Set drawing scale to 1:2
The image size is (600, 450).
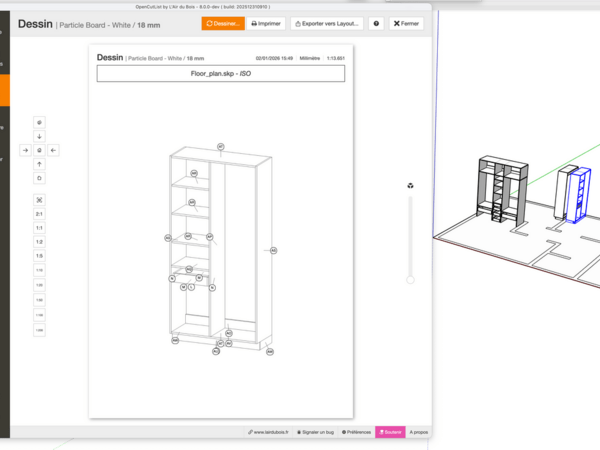(x=39, y=242)
